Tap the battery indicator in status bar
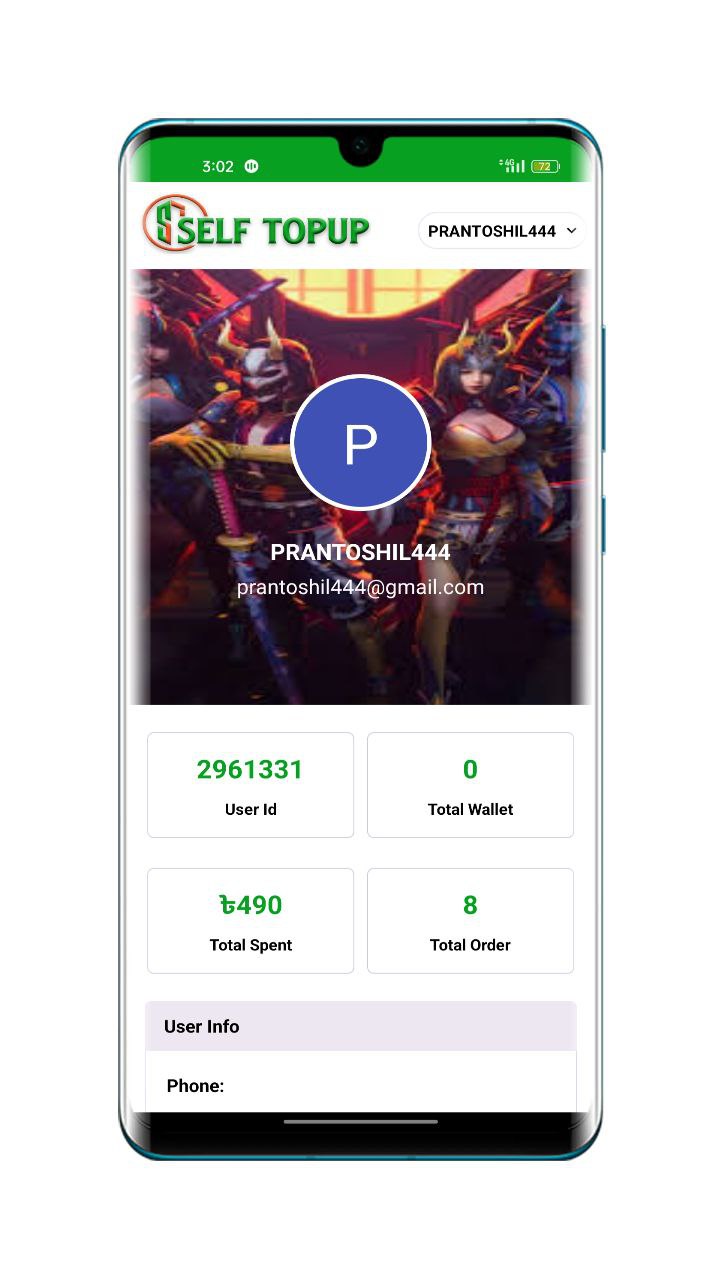The height and width of the screenshot is (1280, 725). [x=545, y=167]
